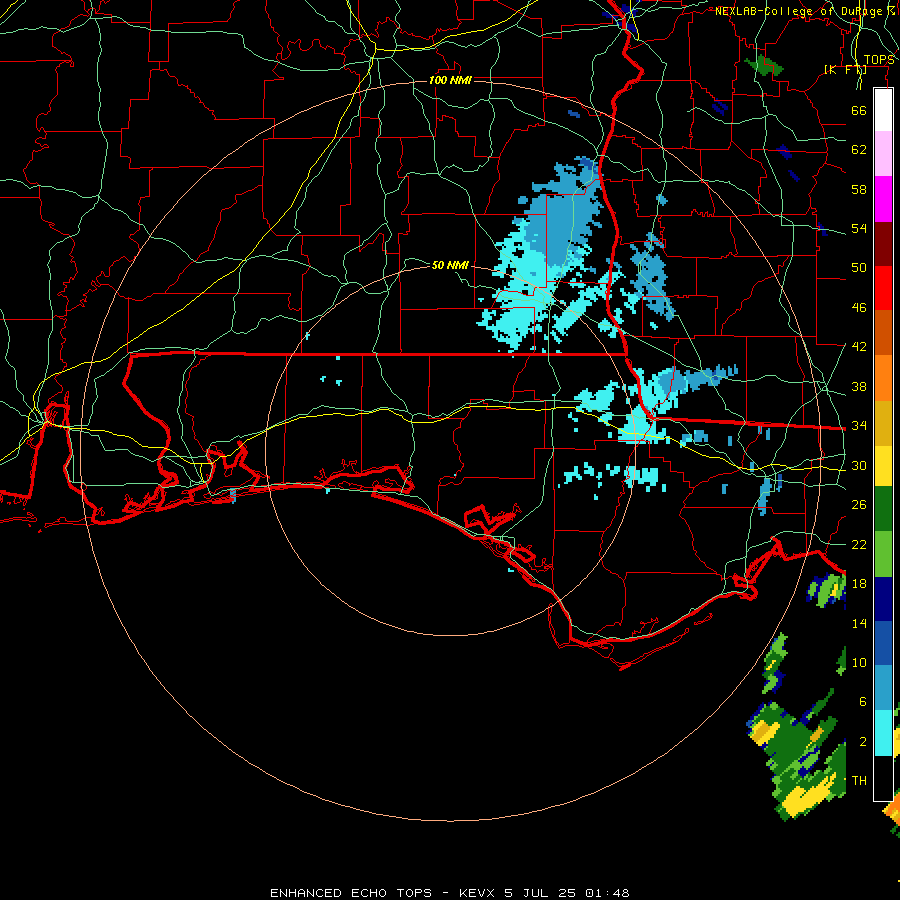900x900 pixels.
Task: Click the '62' scale value
Action: pos(859,149)
